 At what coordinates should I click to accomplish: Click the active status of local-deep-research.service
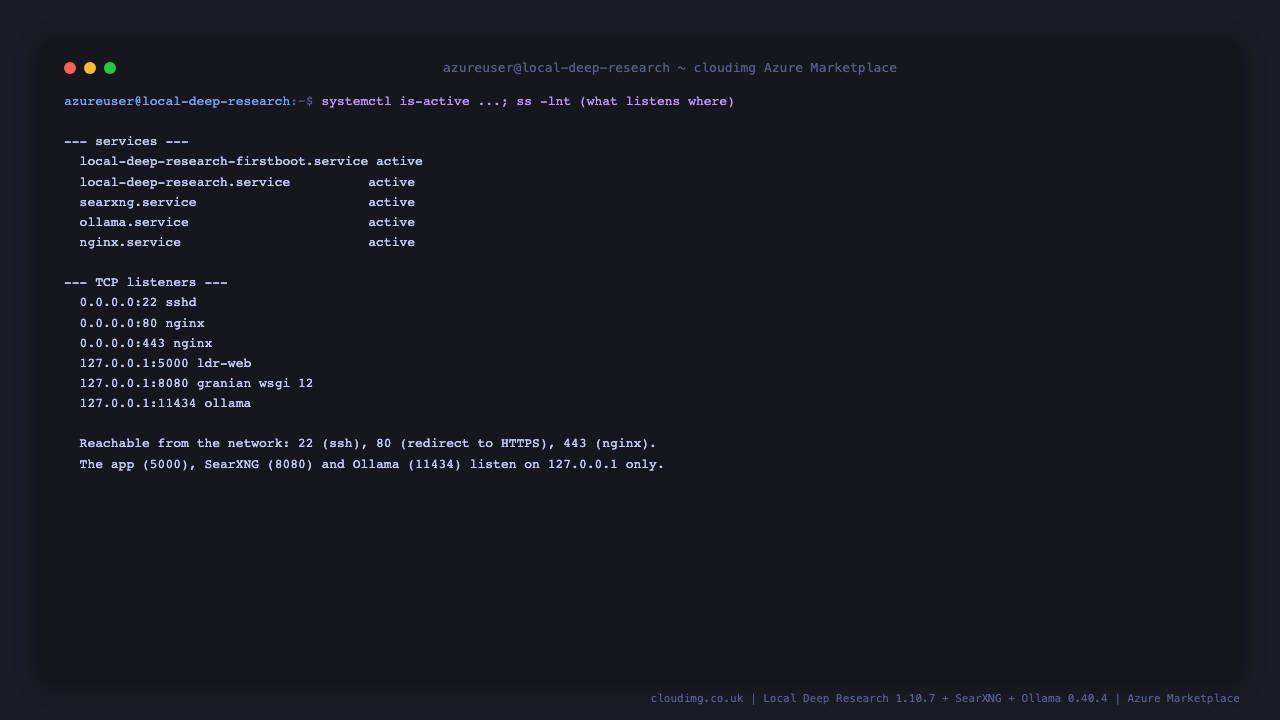(391, 182)
